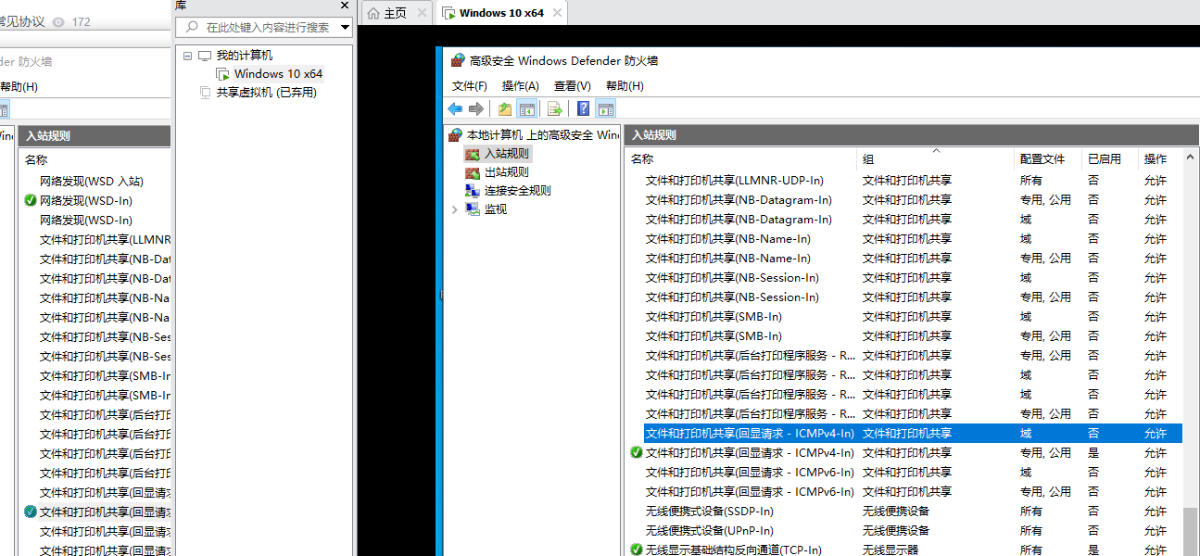Image resolution: width=1200 pixels, height=556 pixels.
Task: Click the rules list vertical scrollbar thumb
Action: (x=1190, y=533)
